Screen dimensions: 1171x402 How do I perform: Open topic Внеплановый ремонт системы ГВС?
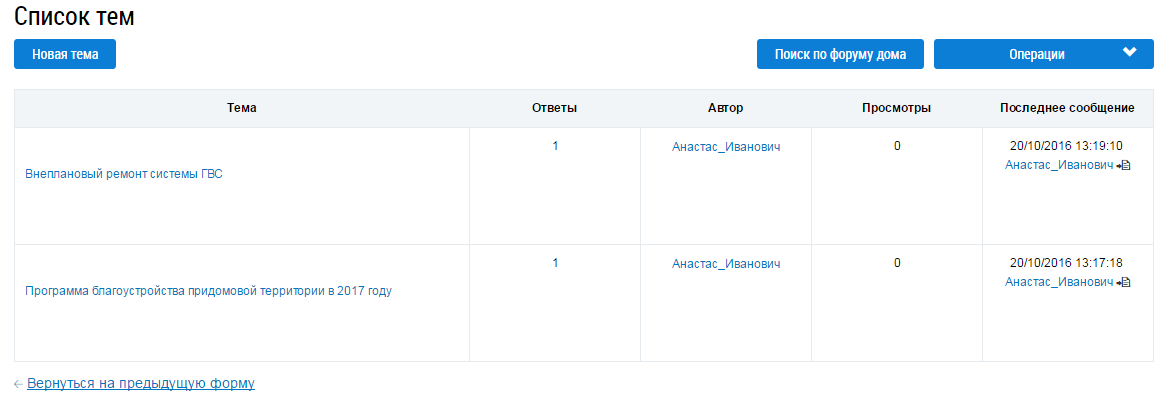click(124, 174)
